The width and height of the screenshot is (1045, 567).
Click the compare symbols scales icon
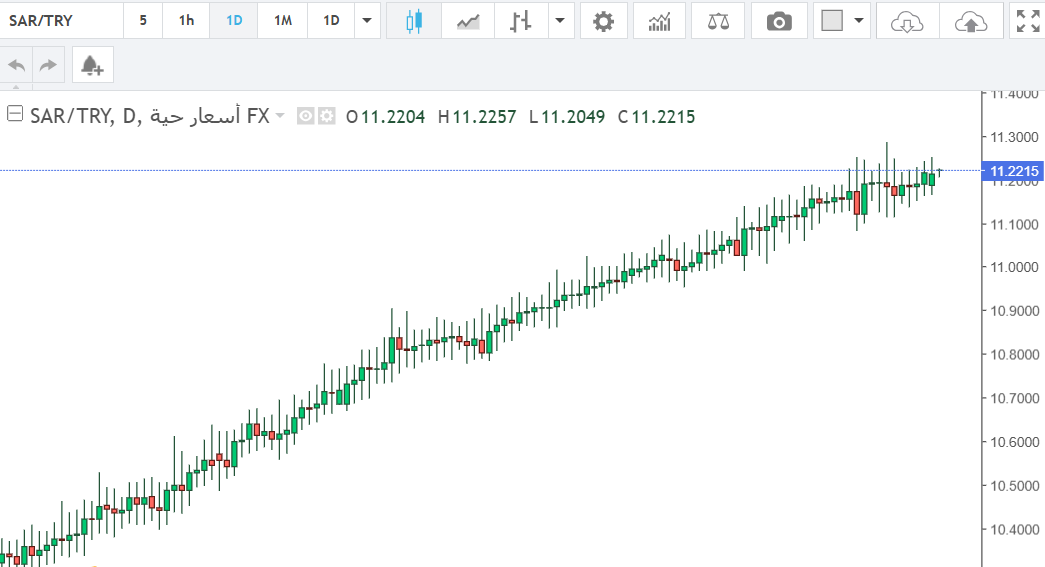pyautogui.click(x=718, y=21)
